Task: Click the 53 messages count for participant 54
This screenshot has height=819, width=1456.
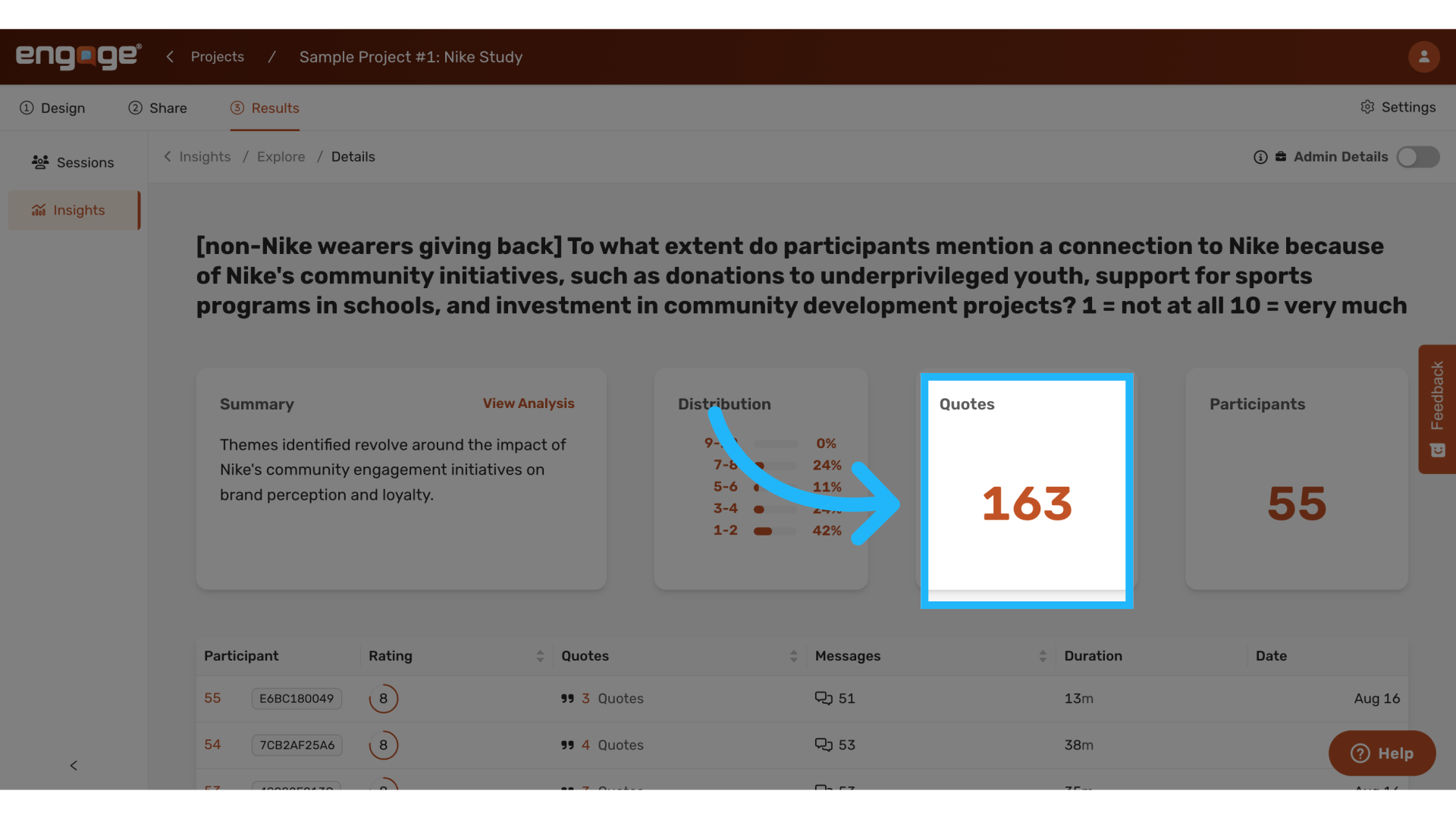Action: point(846,745)
